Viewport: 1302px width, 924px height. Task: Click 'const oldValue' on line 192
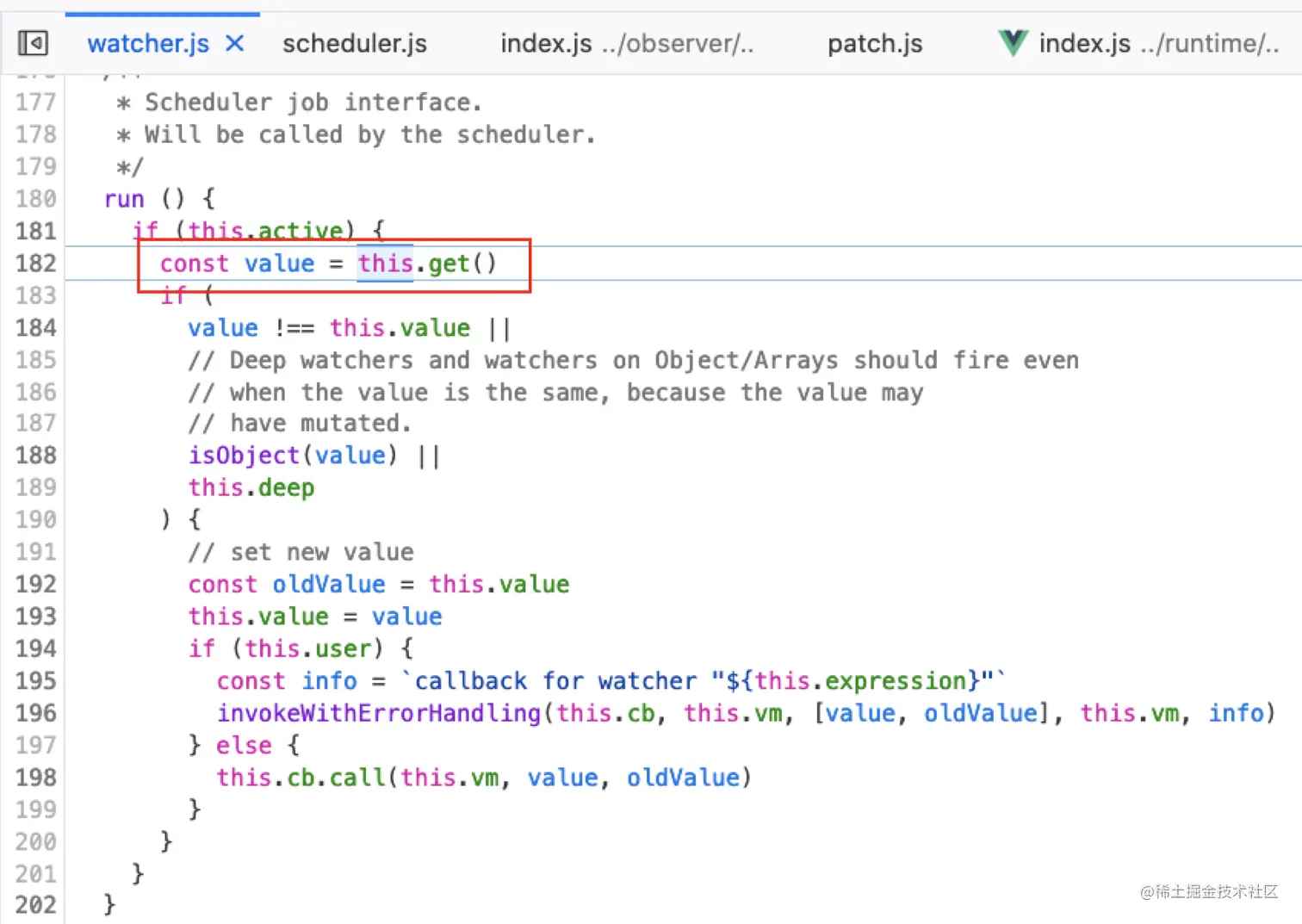(287, 584)
